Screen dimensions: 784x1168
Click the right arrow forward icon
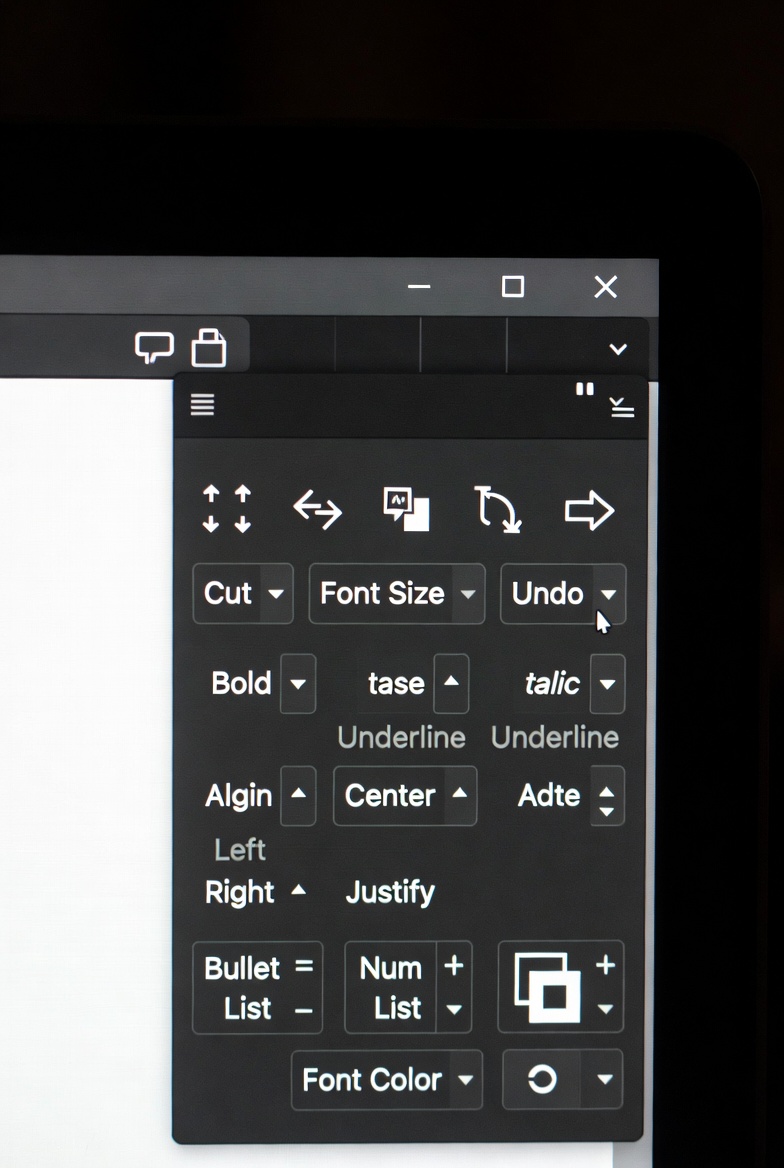click(589, 511)
